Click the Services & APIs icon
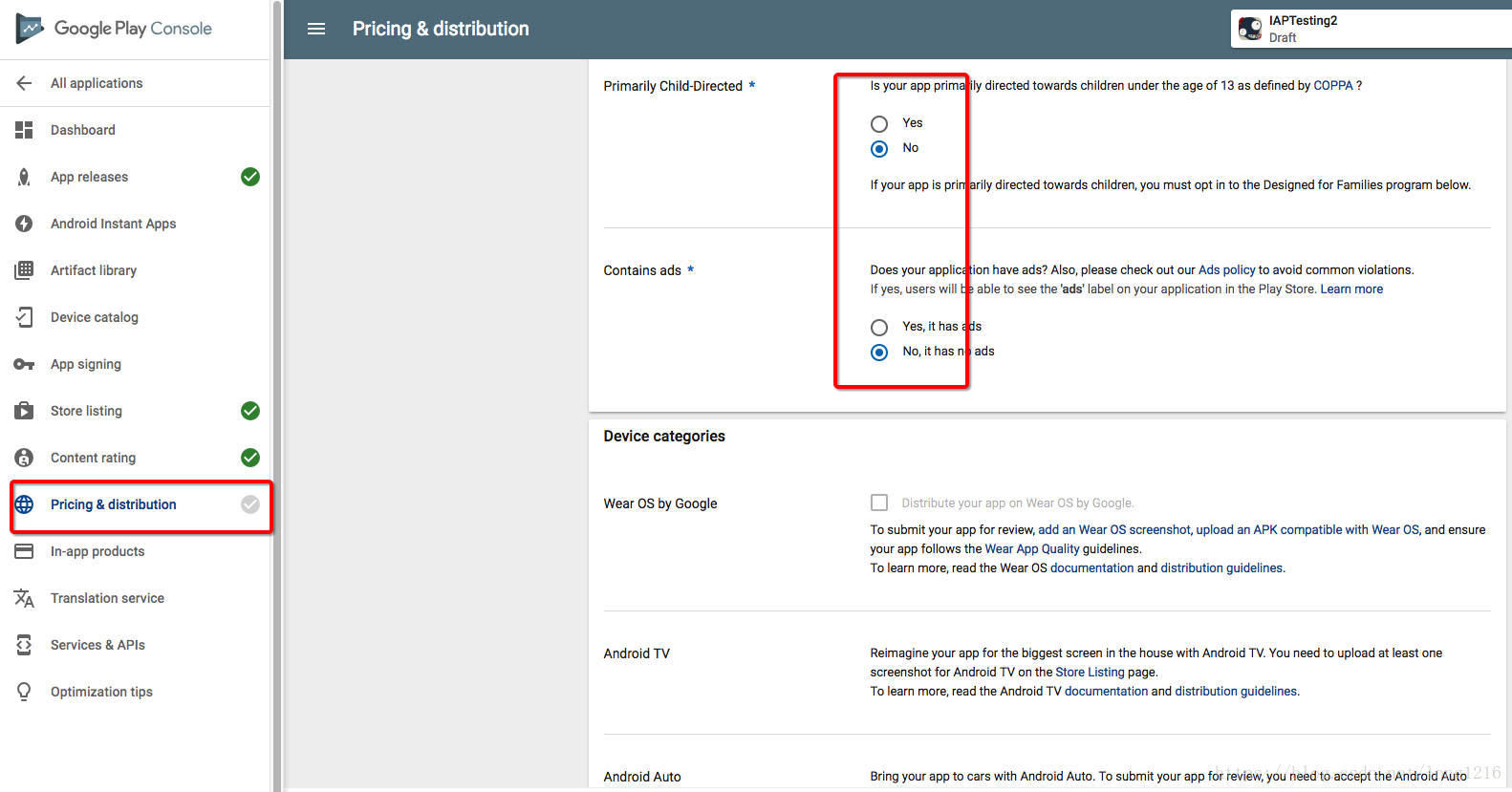This screenshot has width=1512, height=792. click(x=24, y=645)
